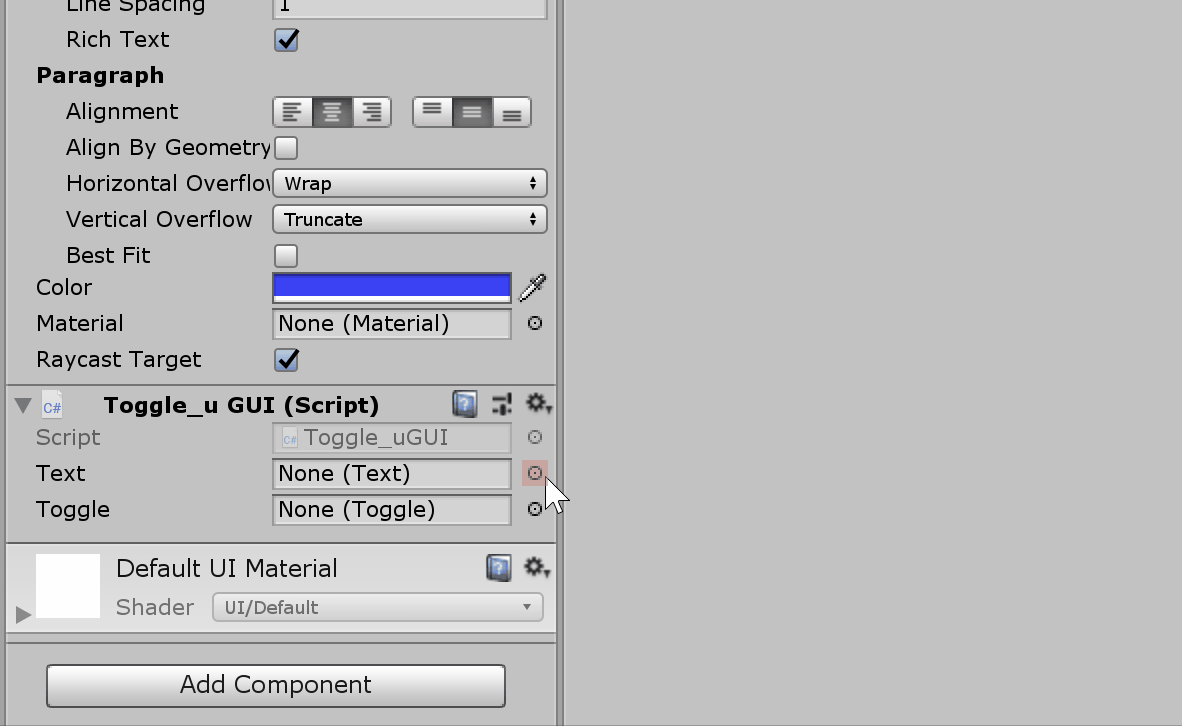This screenshot has width=1182, height=726.
Task: Uncheck Raycast Target
Action: [286, 359]
